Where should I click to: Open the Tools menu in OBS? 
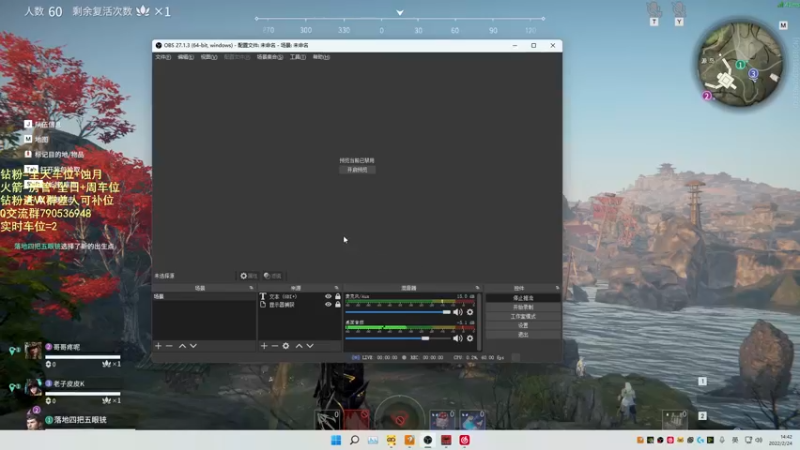pyautogui.click(x=297, y=57)
